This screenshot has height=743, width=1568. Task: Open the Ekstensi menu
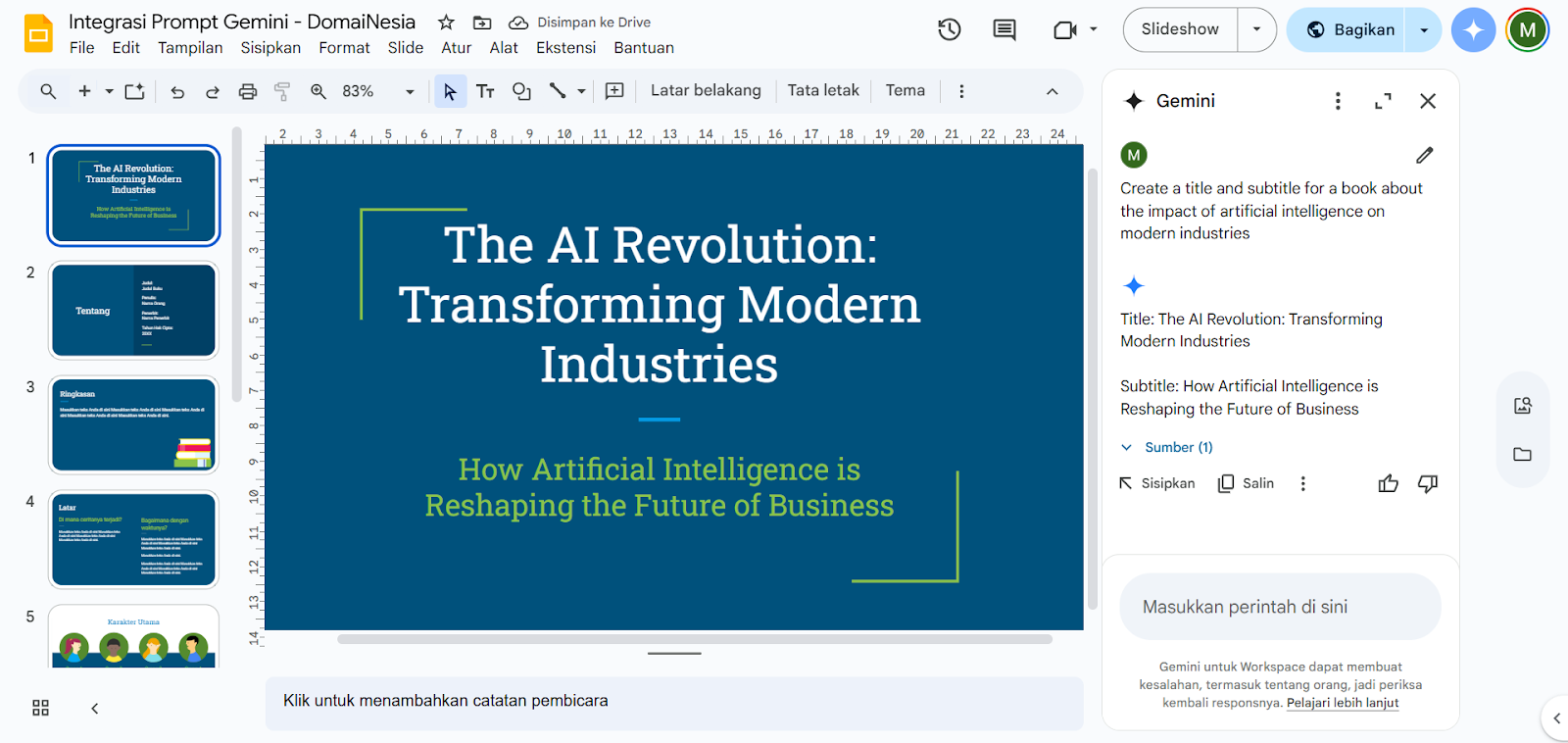pyautogui.click(x=565, y=48)
